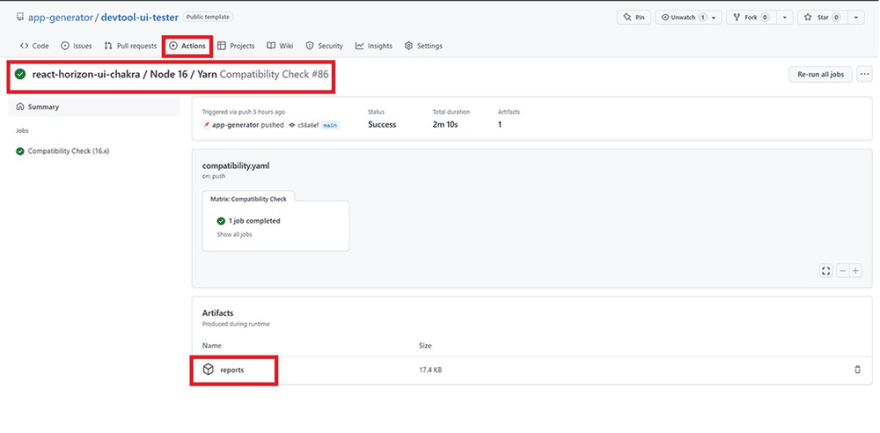Click the compatibility.yaml workflow title

tap(237, 166)
